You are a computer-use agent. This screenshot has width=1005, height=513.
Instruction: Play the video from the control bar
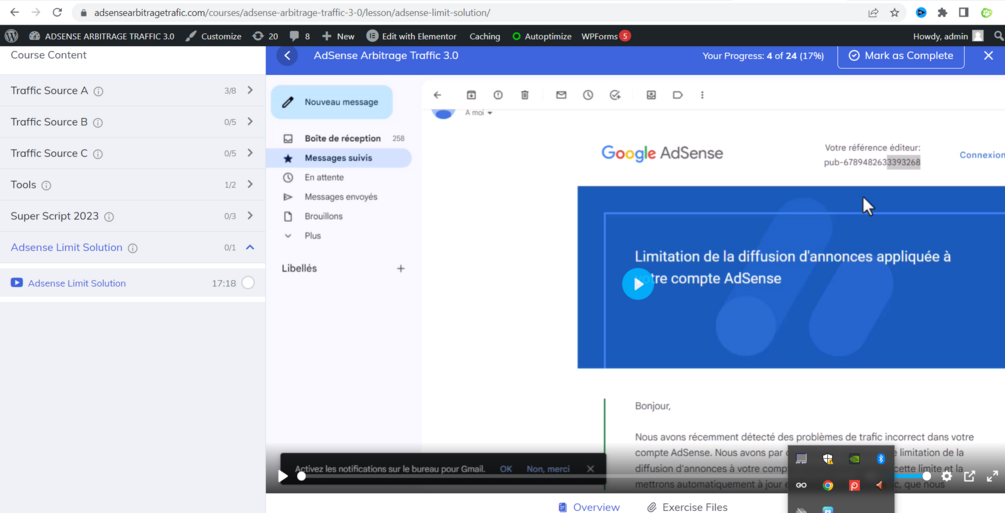click(x=283, y=476)
